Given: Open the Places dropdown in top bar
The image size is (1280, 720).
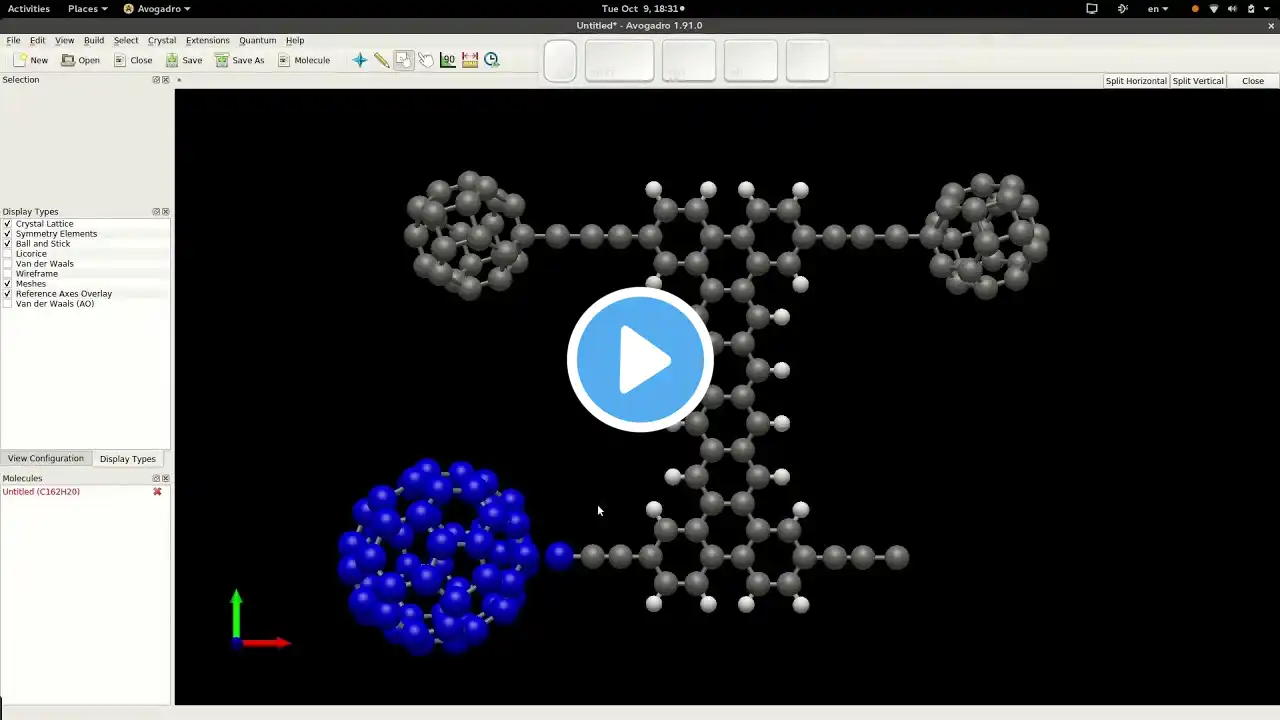Looking at the screenshot, I should click(x=88, y=9).
